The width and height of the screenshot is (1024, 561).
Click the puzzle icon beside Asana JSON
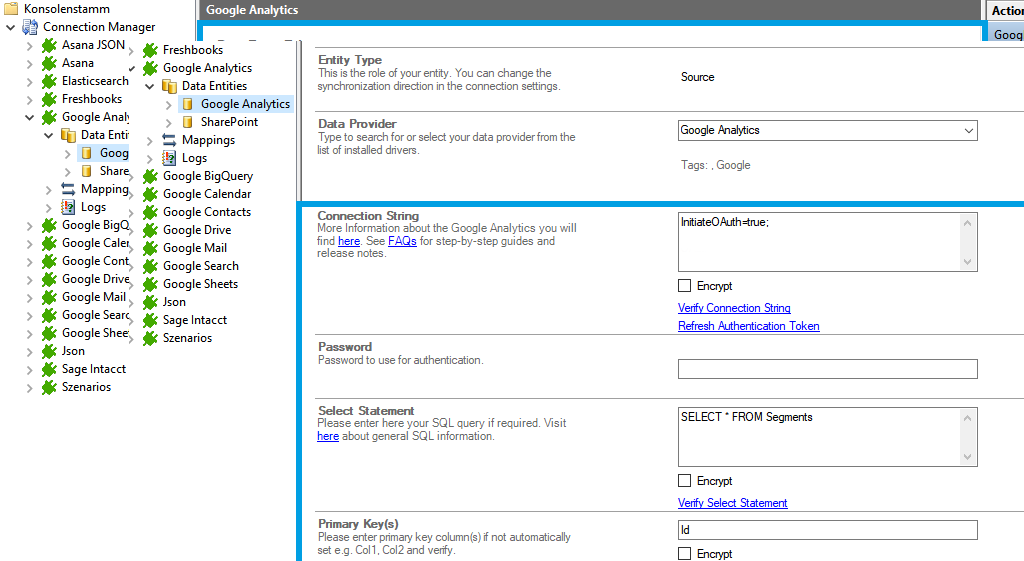pyautogui.click(x=49, y=45)
